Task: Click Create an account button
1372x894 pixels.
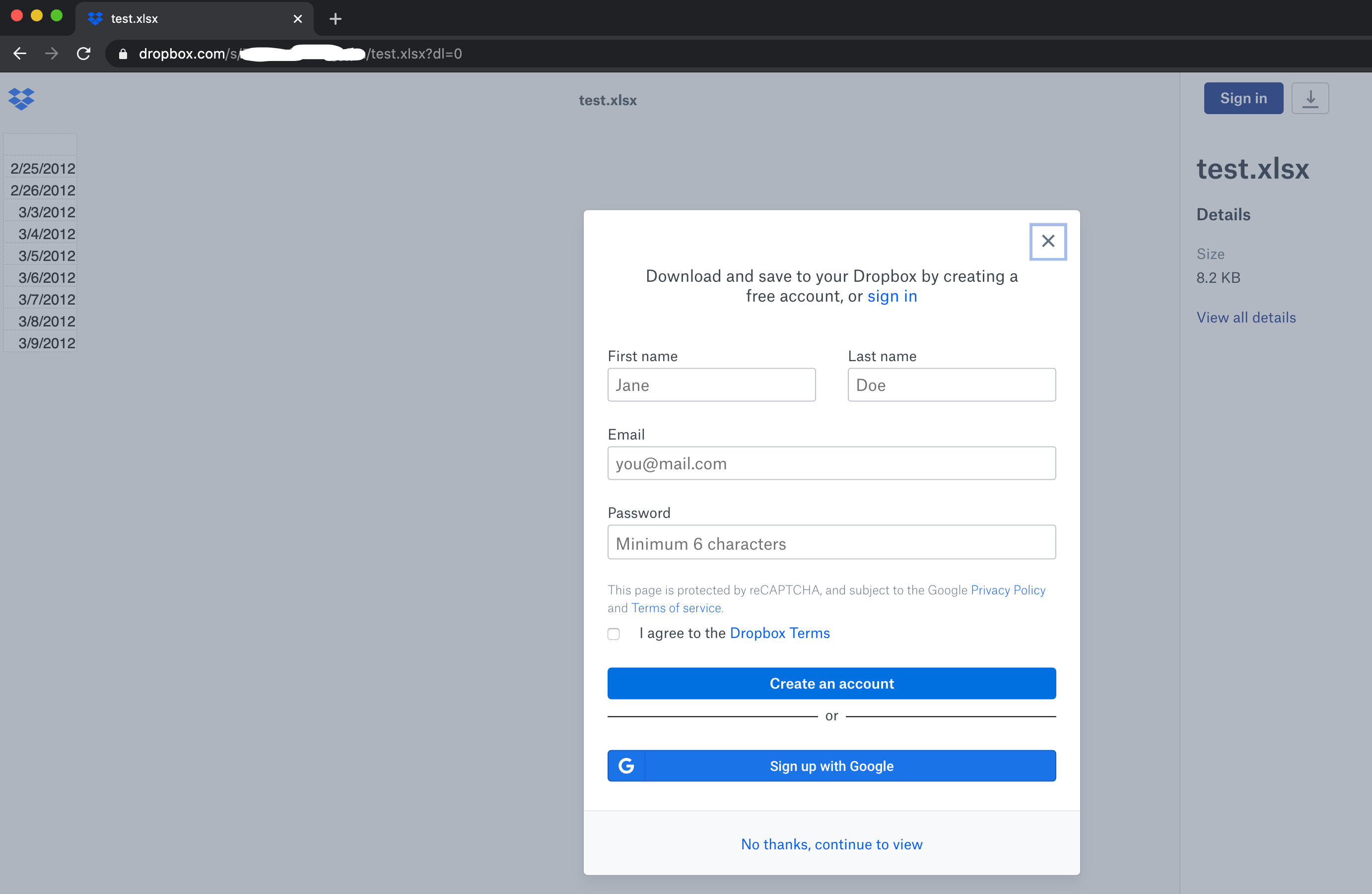Action: coord(831,683)
